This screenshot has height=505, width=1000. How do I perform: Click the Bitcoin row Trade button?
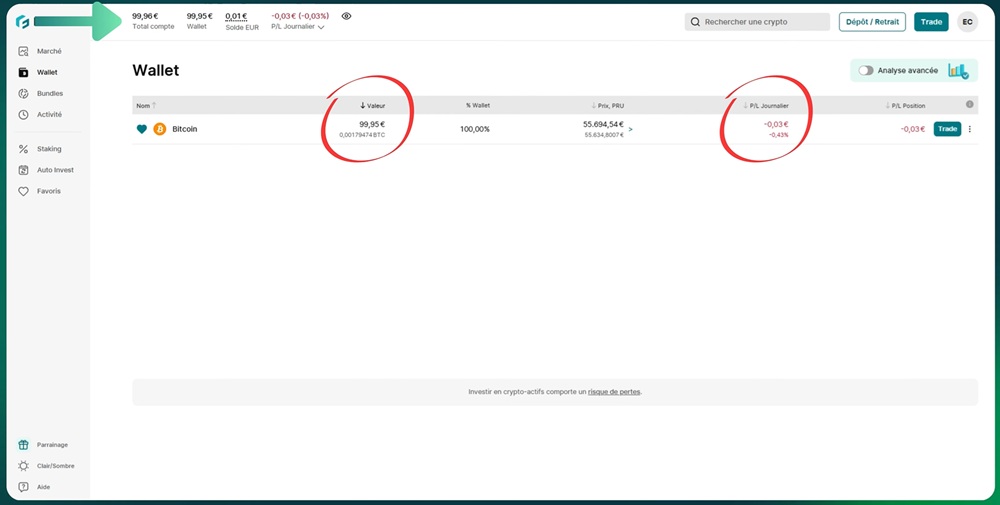(x=947, y=129)
